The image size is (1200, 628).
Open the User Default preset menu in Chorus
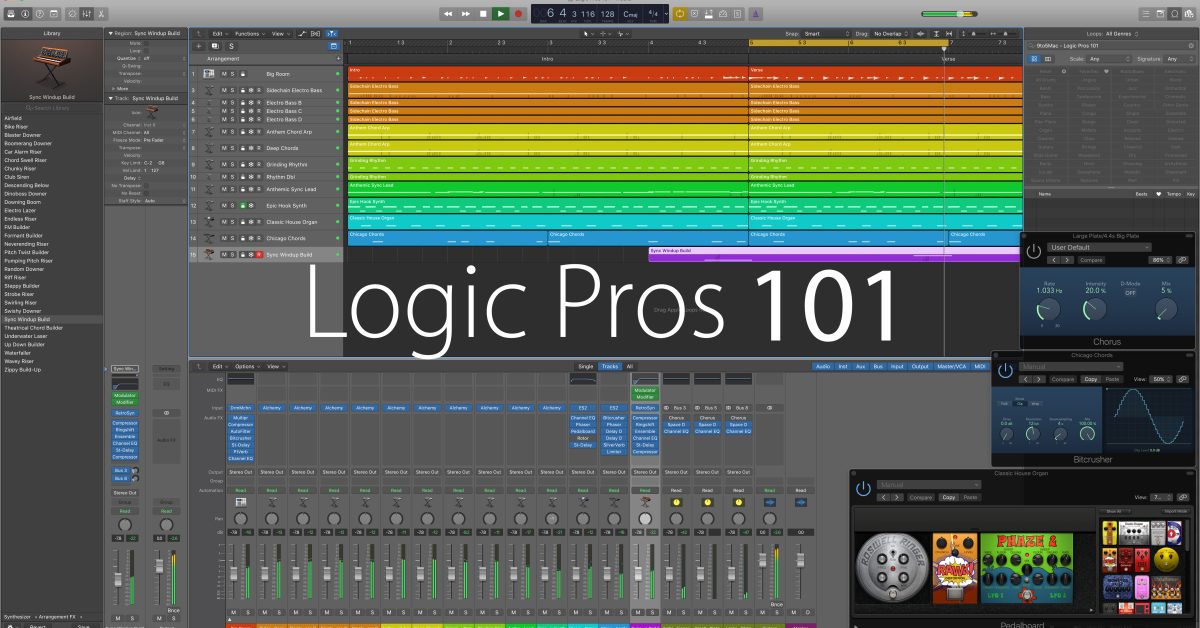[1098, 247]
